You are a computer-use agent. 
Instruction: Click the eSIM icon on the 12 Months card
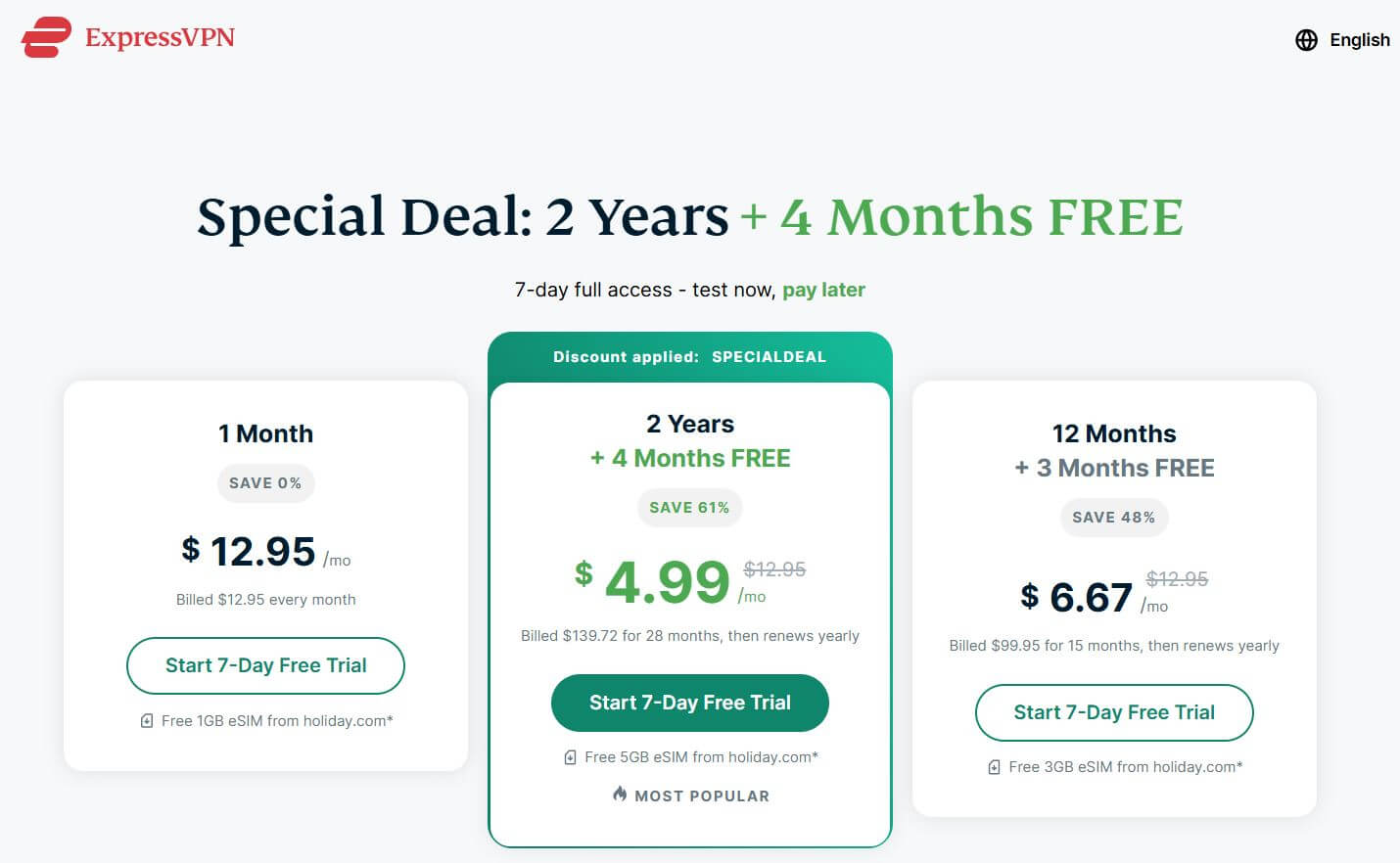click(x=994, y=766)
